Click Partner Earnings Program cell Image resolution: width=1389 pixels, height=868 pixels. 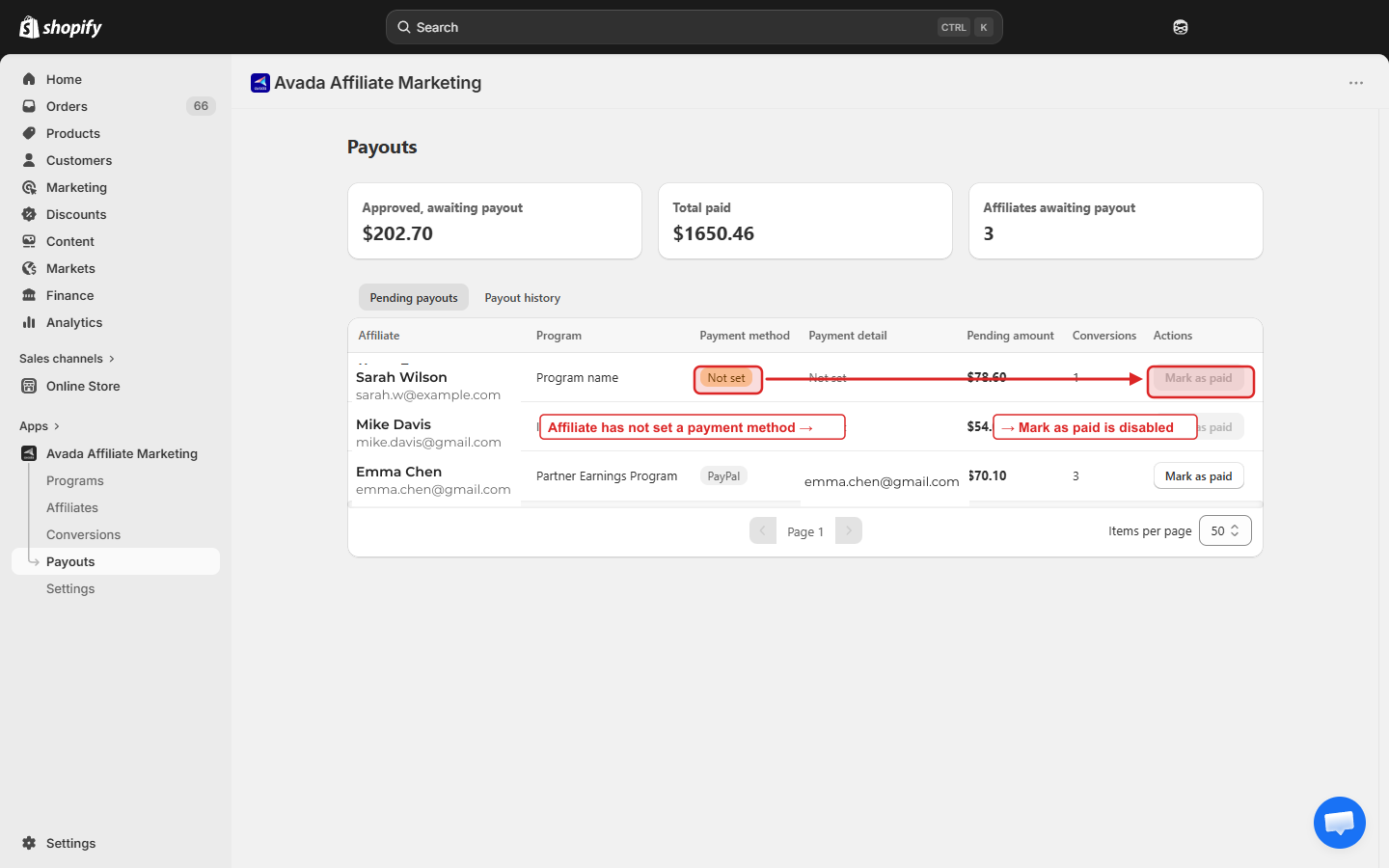tap(607, 475)
